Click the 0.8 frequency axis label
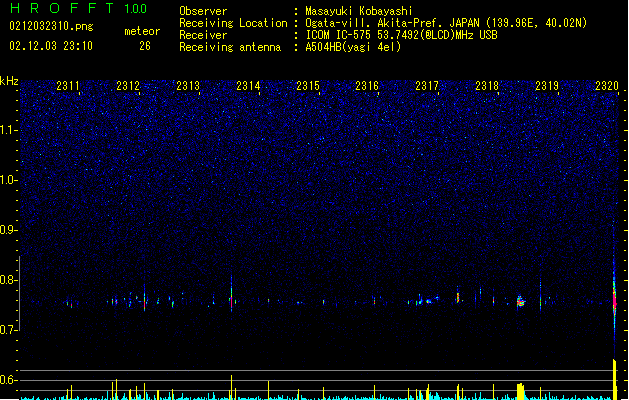The image size is (629, 400). click(9, 280)
